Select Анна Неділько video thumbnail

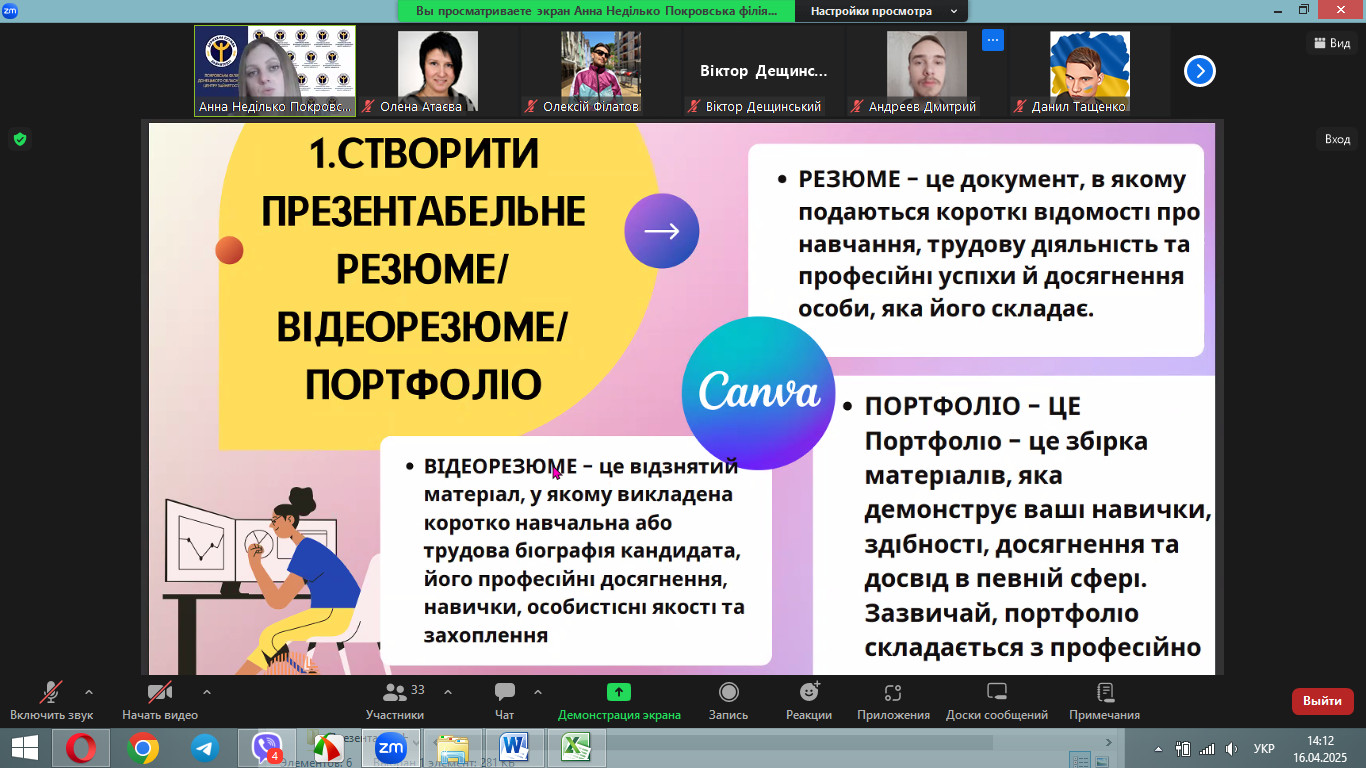[275, 71]
